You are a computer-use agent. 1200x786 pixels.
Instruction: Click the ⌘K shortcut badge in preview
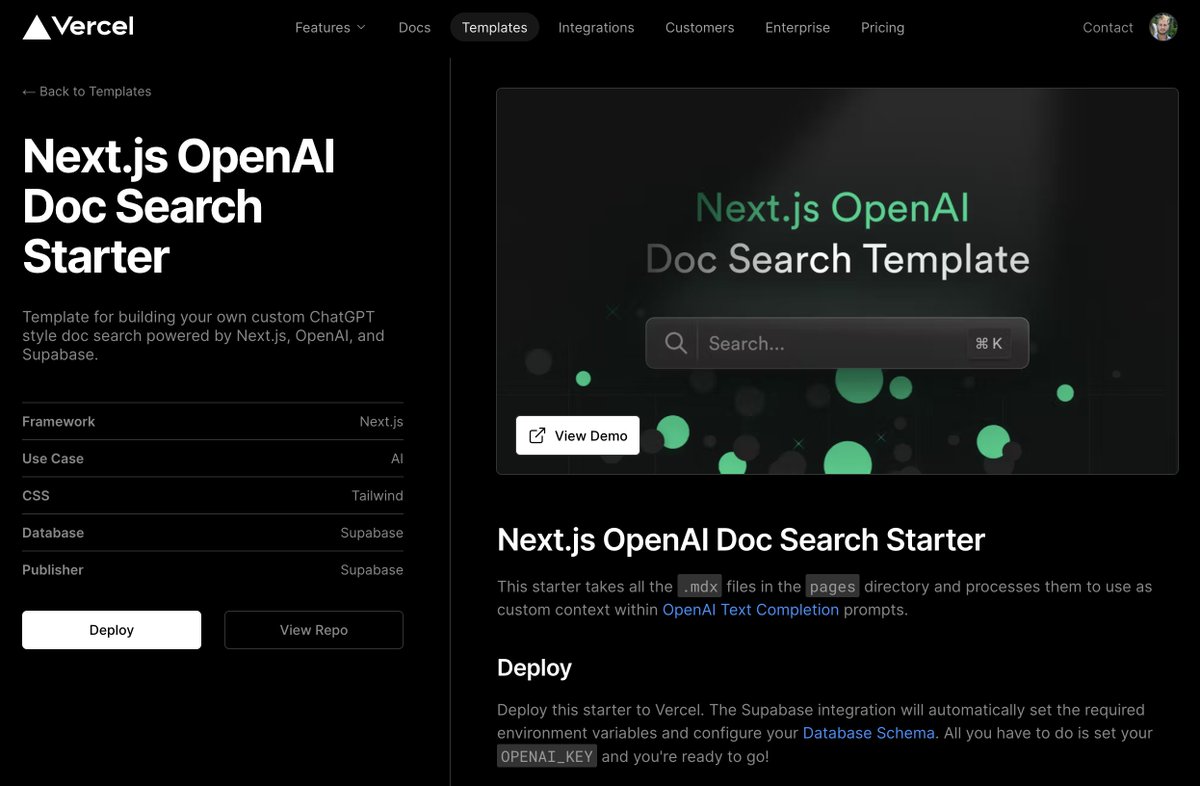(x=989, y=343)
